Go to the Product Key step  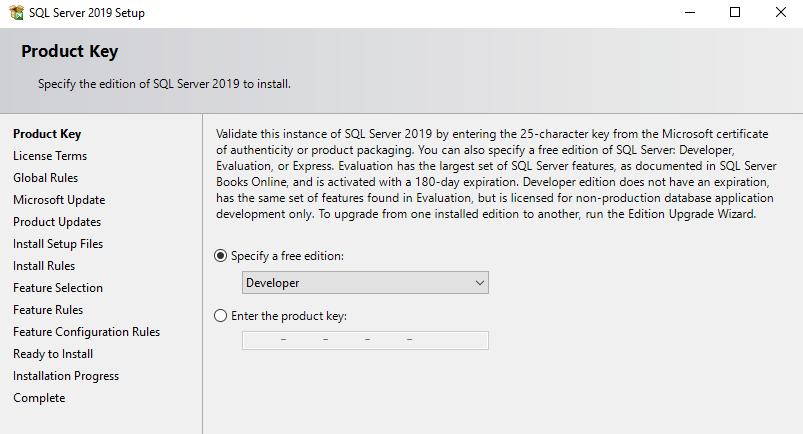coord(47,134)
